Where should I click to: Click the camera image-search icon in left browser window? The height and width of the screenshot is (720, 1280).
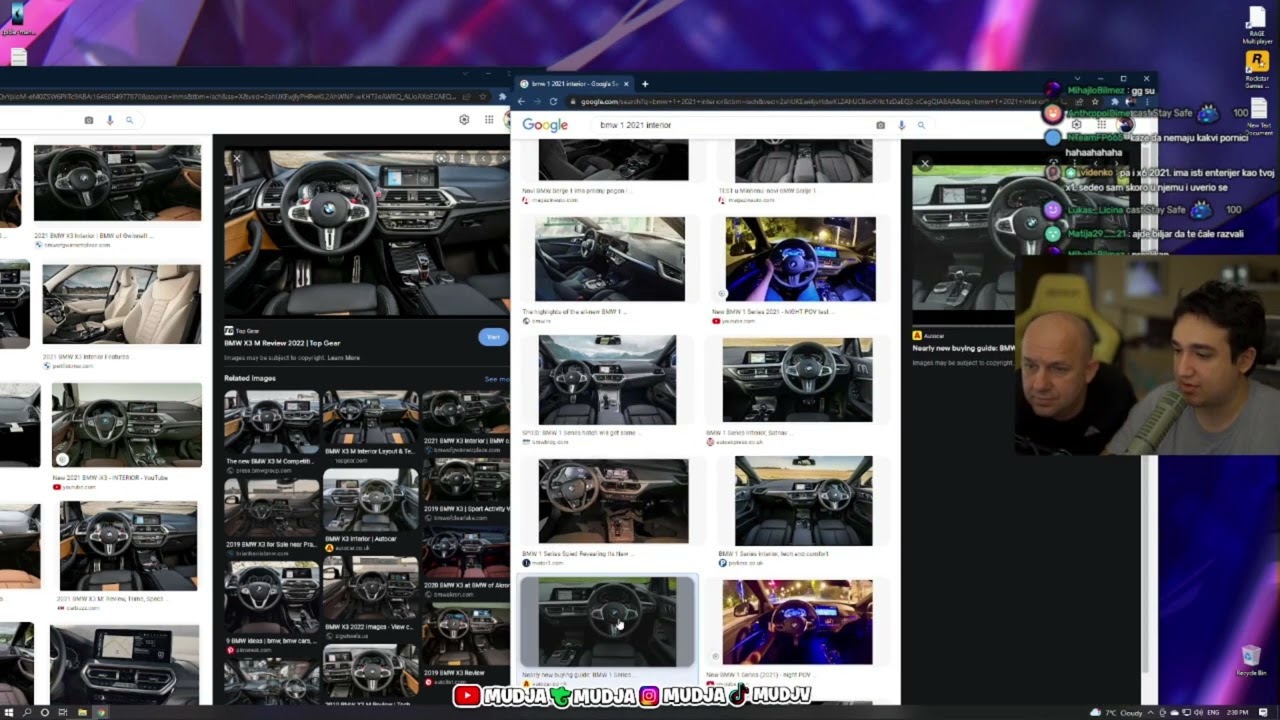pyautogui.click(x=89, y=120)
